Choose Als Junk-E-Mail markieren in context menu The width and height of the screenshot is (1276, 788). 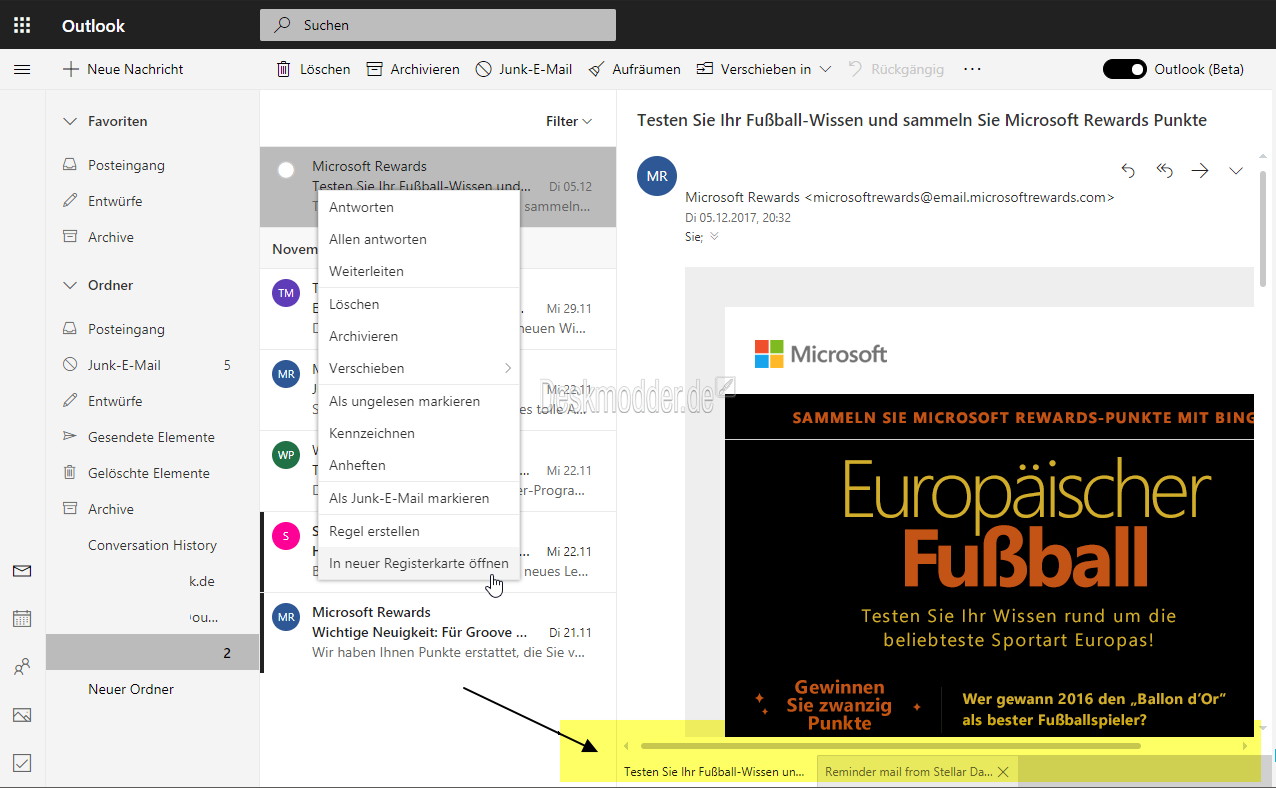419,498
